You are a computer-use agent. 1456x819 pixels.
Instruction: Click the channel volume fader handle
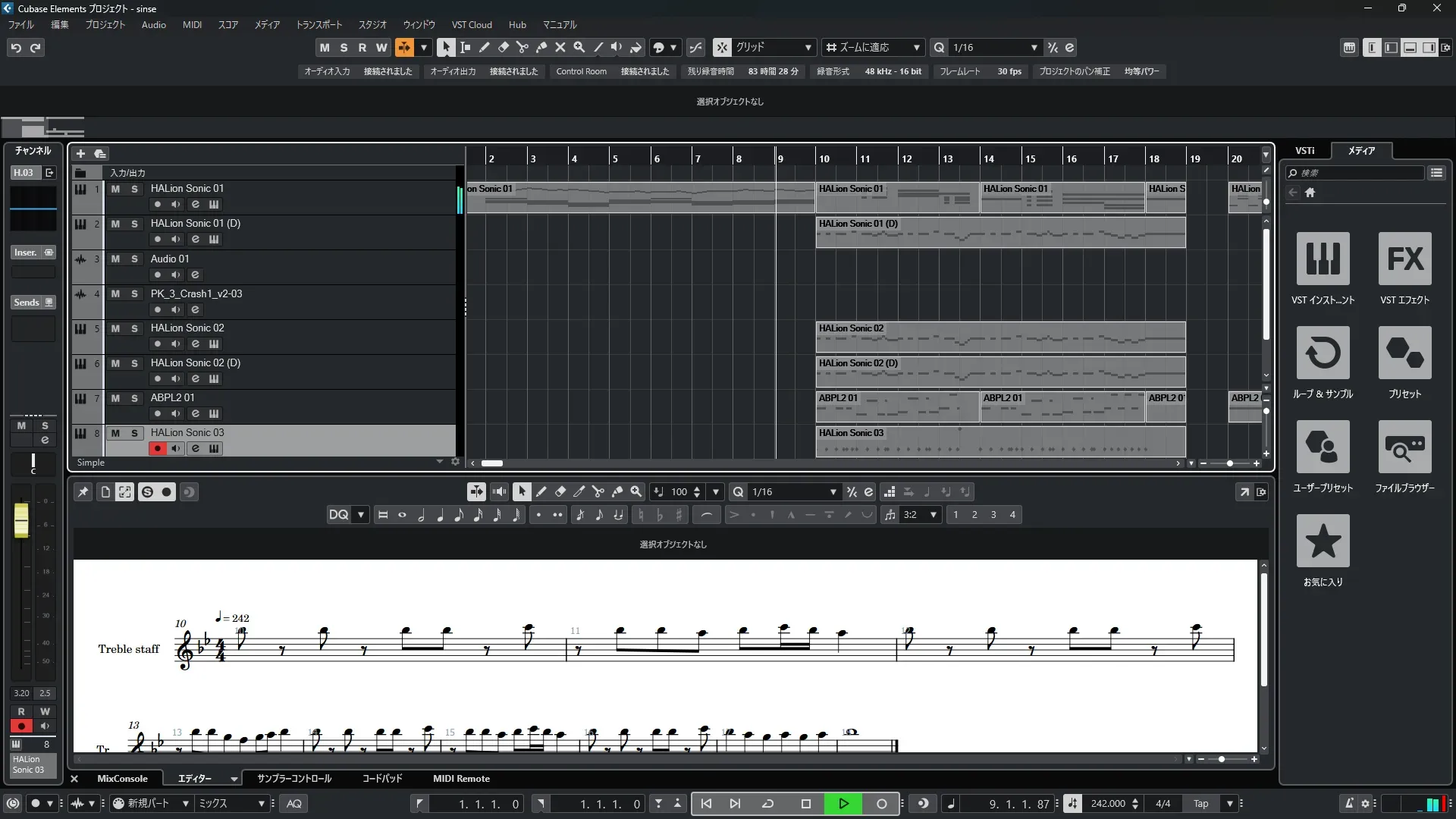click(x=21, y=520)
